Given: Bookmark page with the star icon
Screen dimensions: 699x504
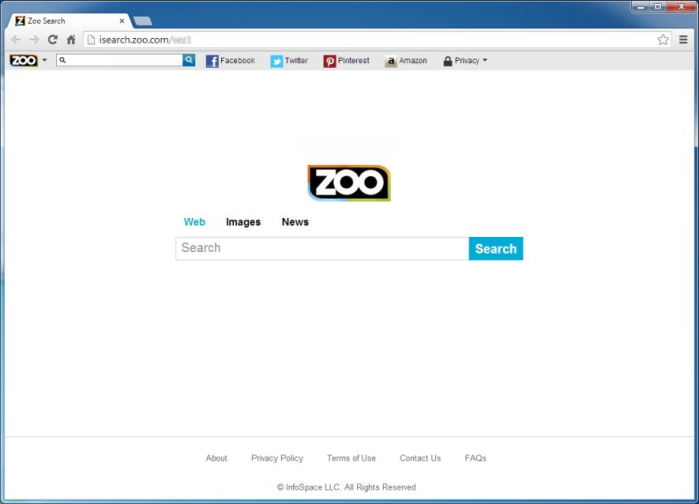Looking at the screenshot, I should tap(663, 40).
